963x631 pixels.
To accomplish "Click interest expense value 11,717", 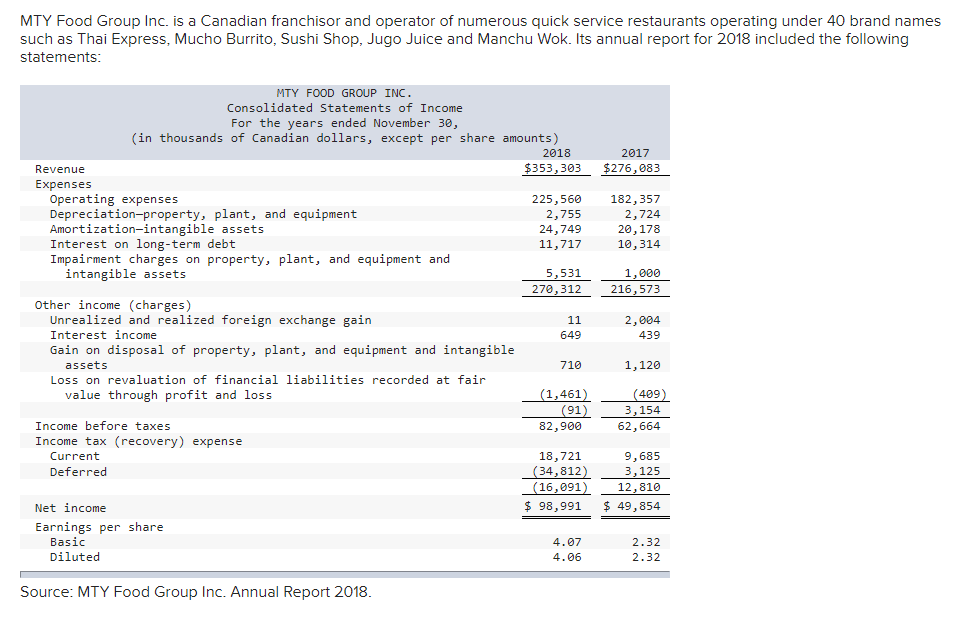I will point(559,244).
